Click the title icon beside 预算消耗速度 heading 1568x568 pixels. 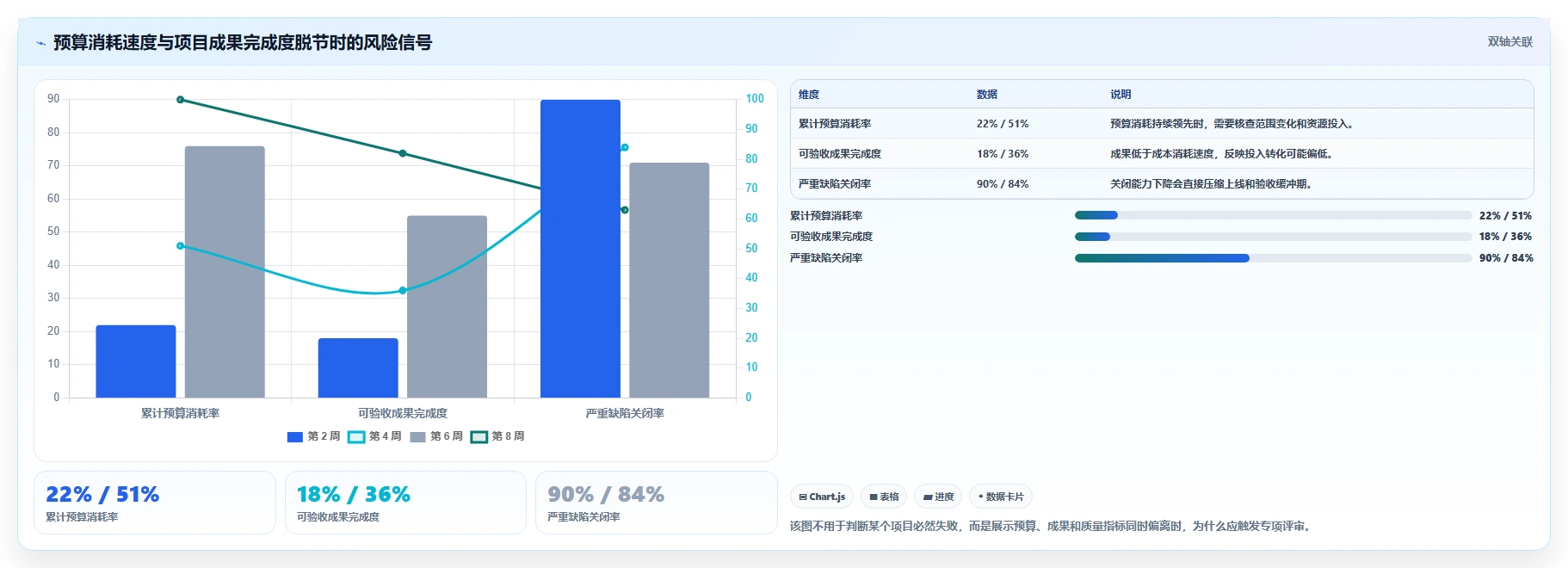(40, 43)
